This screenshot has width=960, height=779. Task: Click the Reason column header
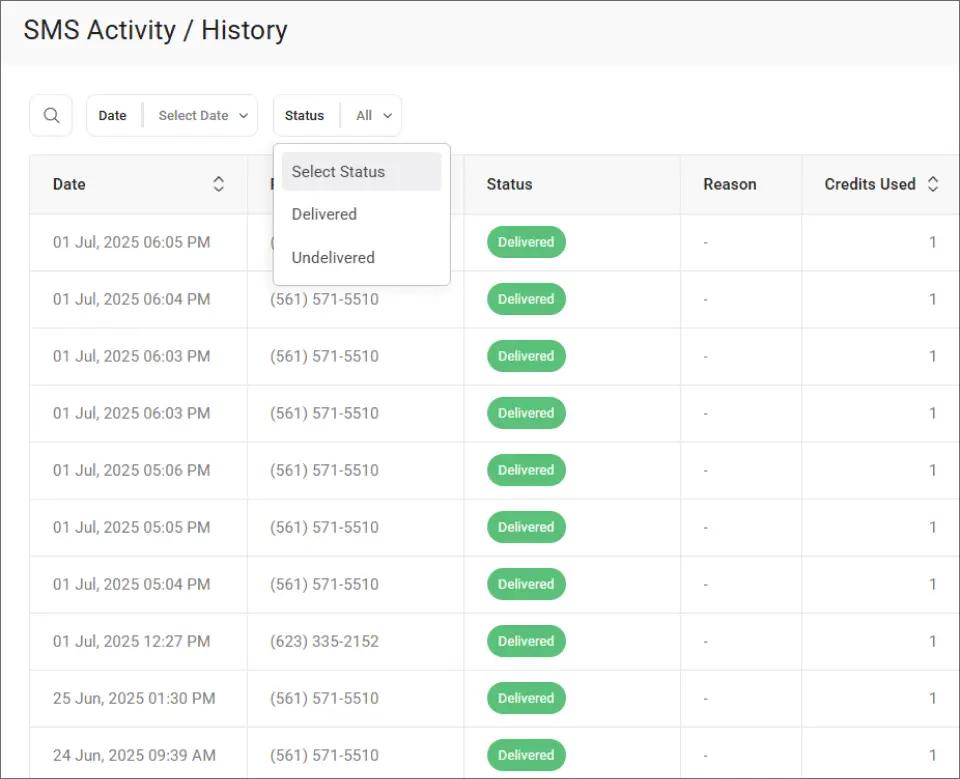(729, 184)
